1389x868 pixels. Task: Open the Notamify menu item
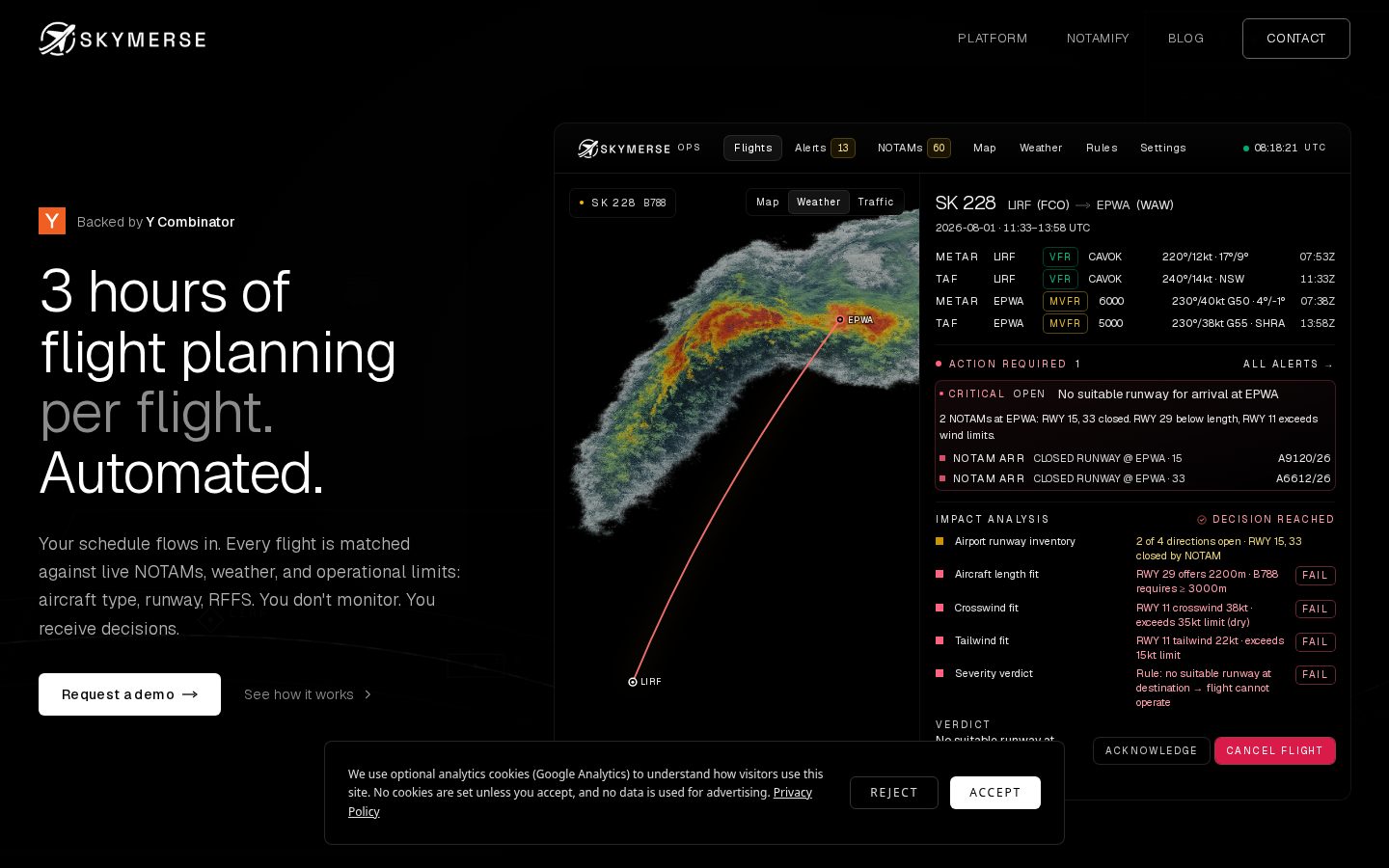click(x=1098, y=39)
